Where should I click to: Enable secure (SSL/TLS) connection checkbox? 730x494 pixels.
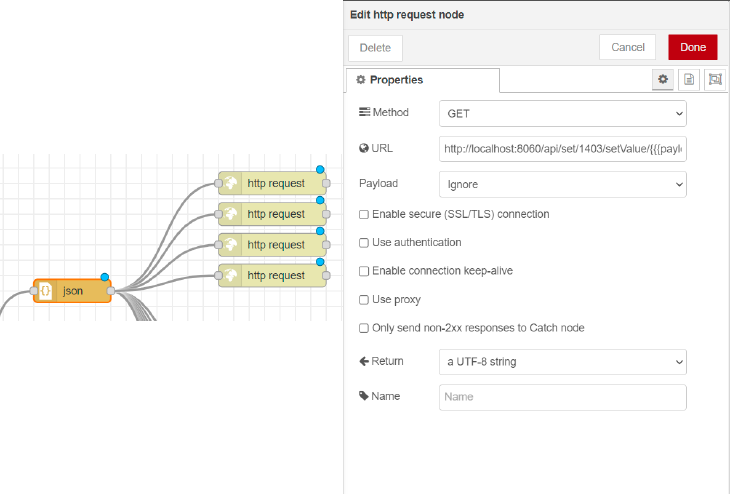pyautogui.click(x=364, y=214)
